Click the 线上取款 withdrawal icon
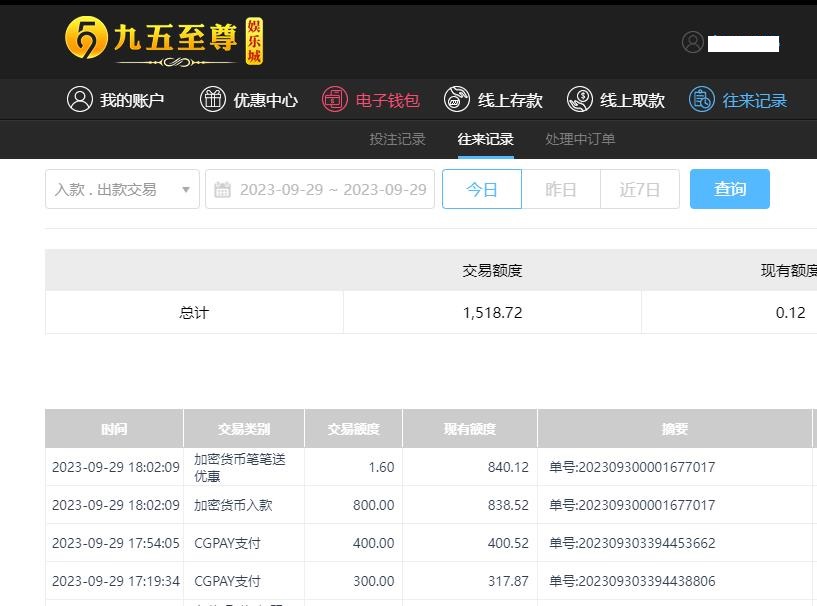Screen dimensions: 817x606 (580, 100)
